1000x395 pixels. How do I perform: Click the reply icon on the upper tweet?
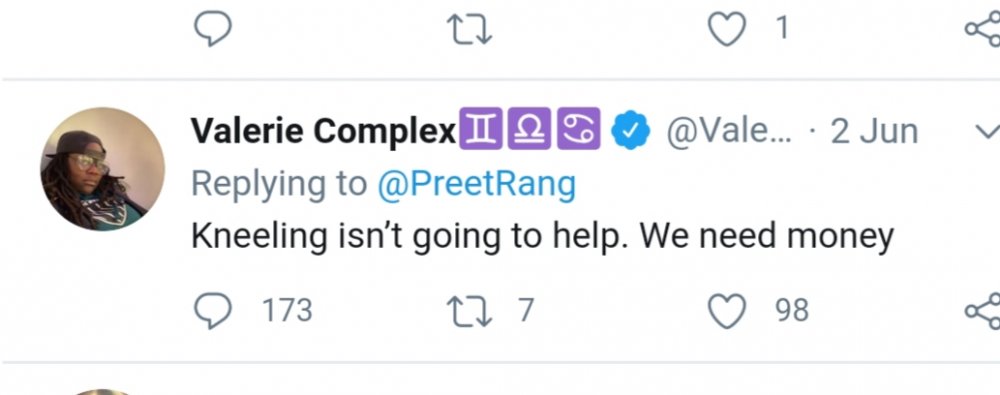212,29
